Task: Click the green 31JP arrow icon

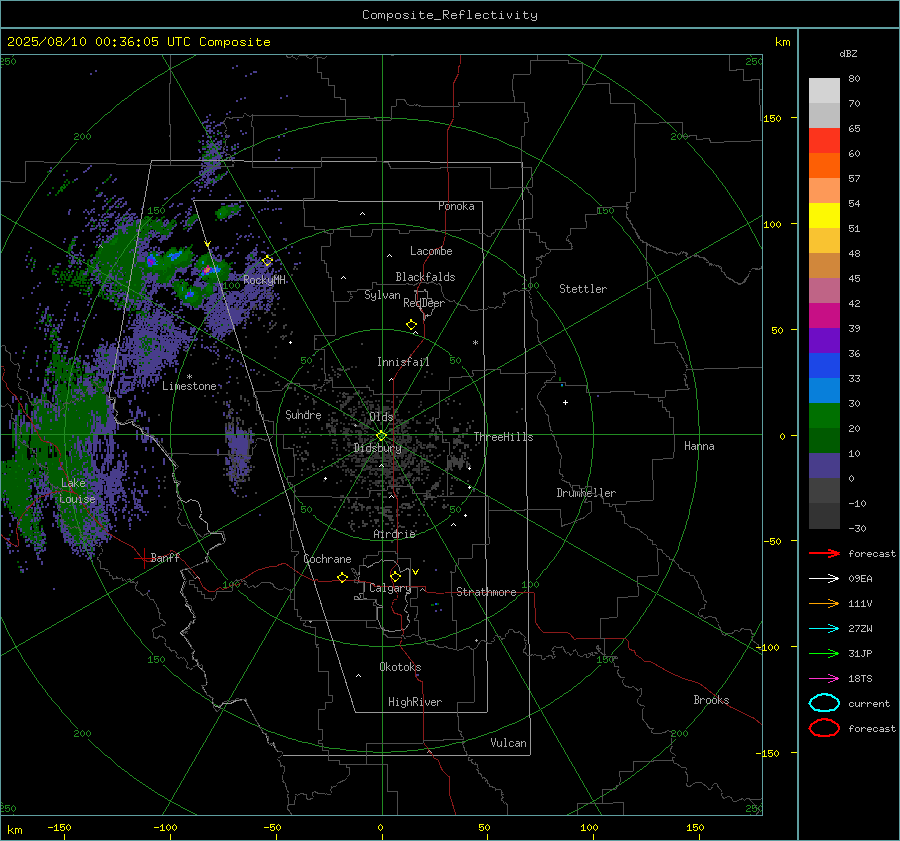Action: tap(824, 653)
